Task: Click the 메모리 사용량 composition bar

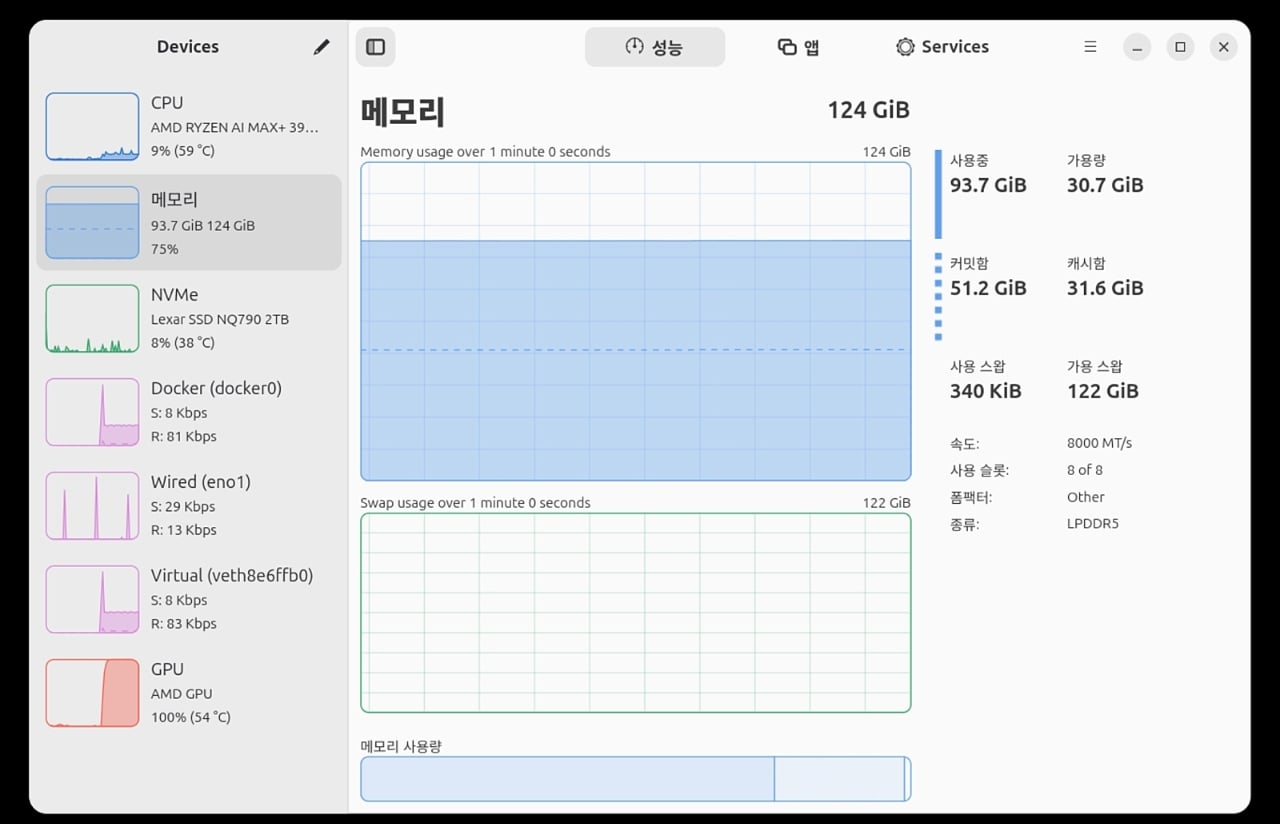Action: [x=636, y=779]
